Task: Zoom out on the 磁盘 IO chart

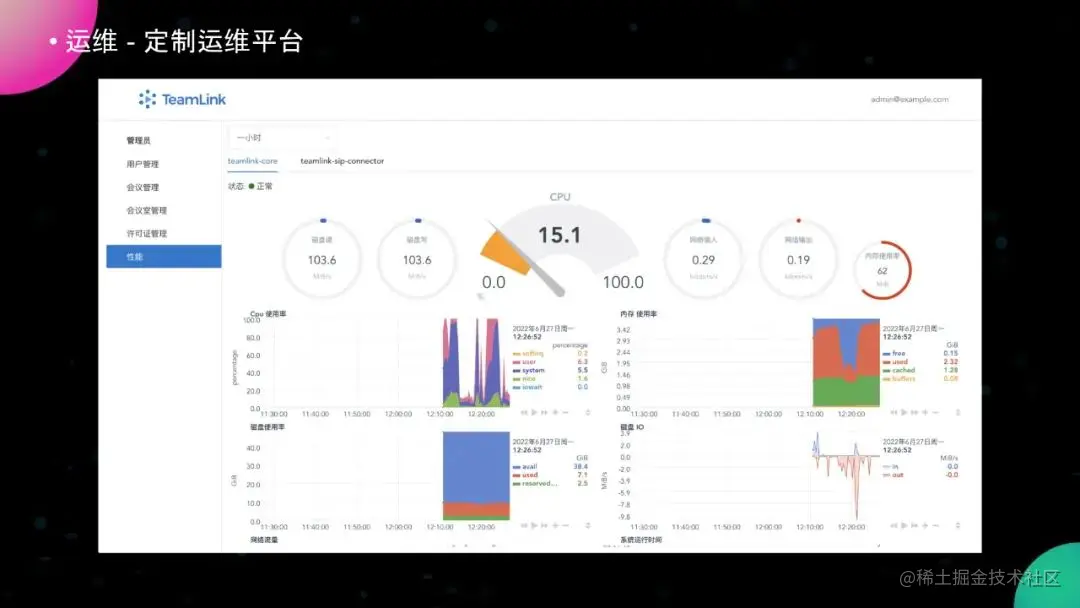Action: pyautogui.click(x=935, y=525)
